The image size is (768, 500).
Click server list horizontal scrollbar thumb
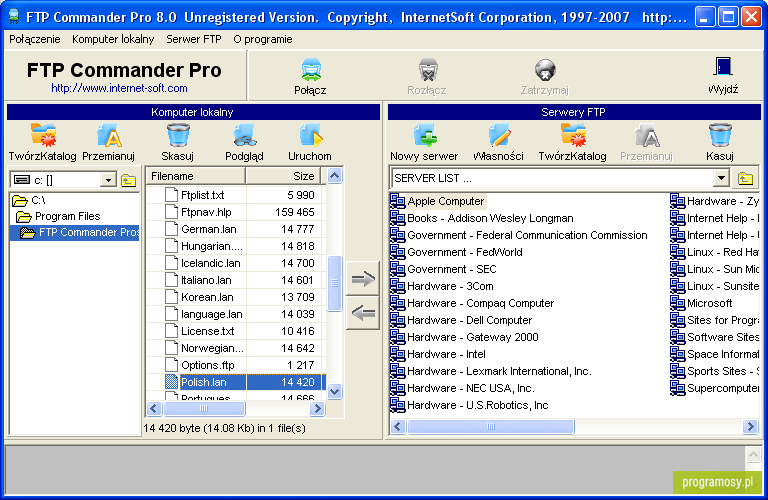pyautogui.click(x=490, y=427)
